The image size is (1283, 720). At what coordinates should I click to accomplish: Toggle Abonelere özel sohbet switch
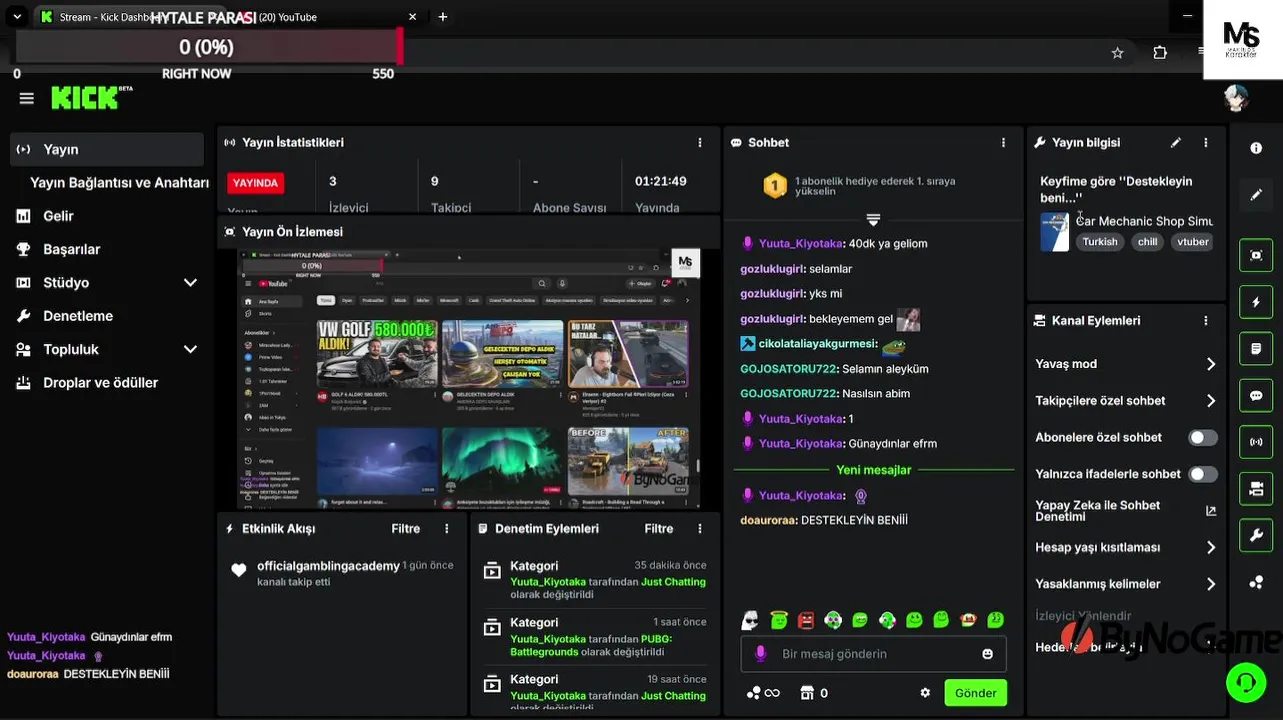pos(1203,438)
